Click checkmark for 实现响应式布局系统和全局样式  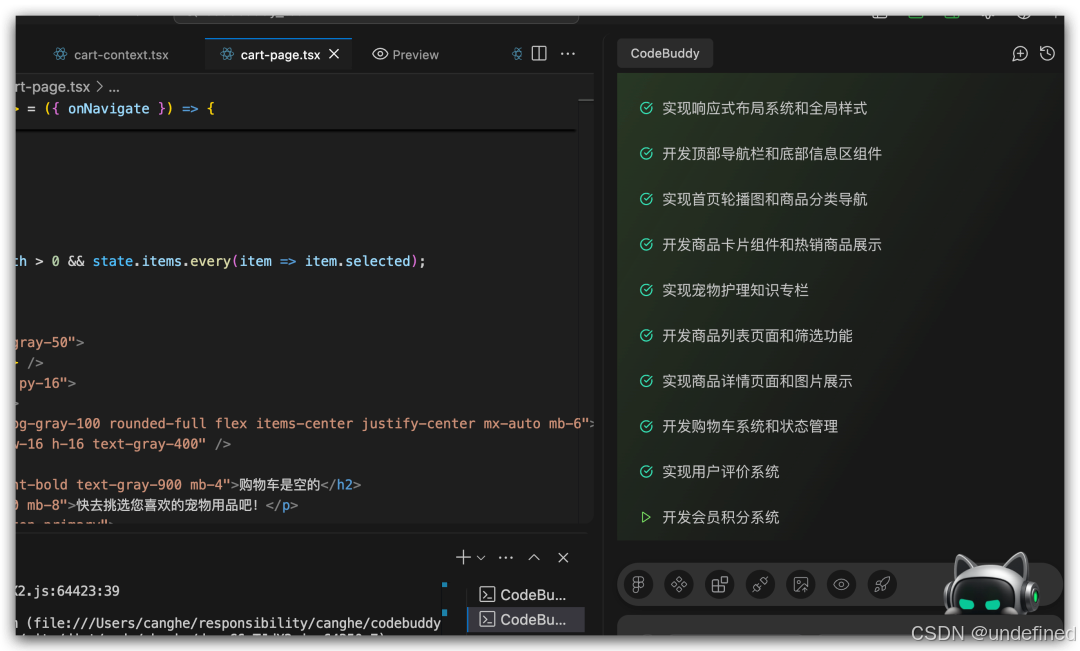(x=646, y=108)
